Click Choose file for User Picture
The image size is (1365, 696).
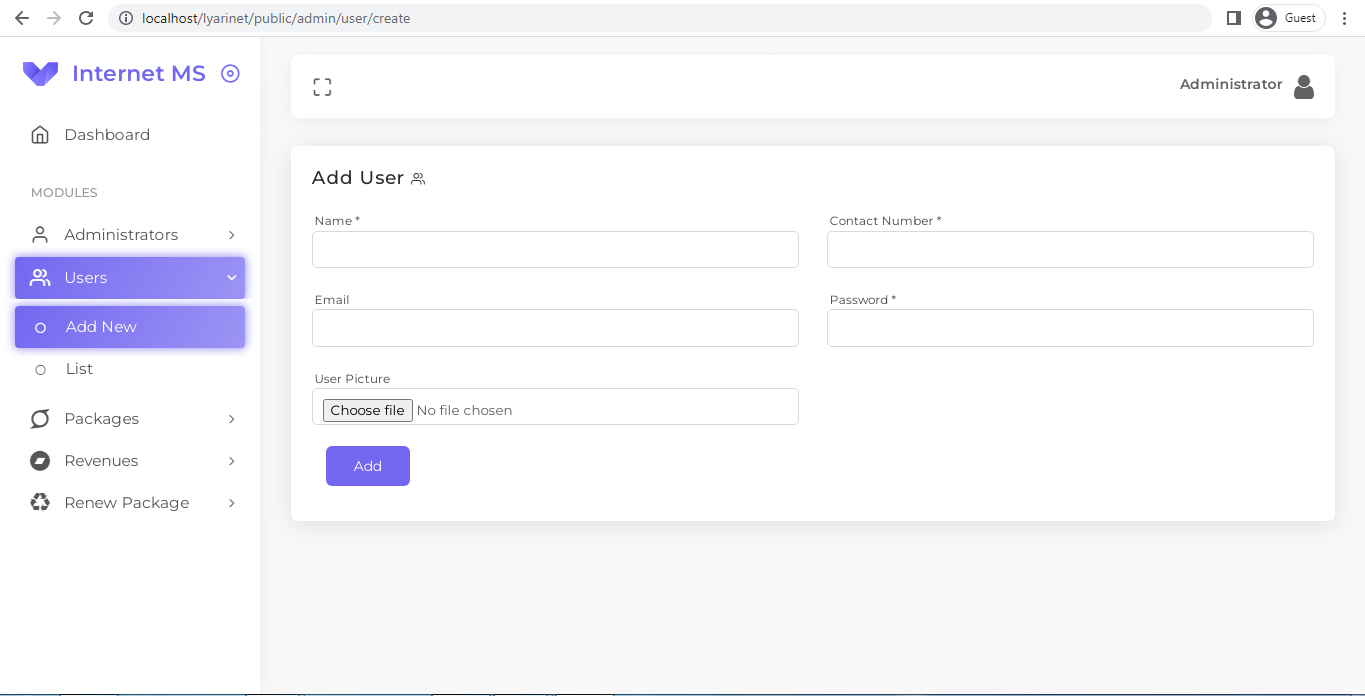[x=367, y=410]
